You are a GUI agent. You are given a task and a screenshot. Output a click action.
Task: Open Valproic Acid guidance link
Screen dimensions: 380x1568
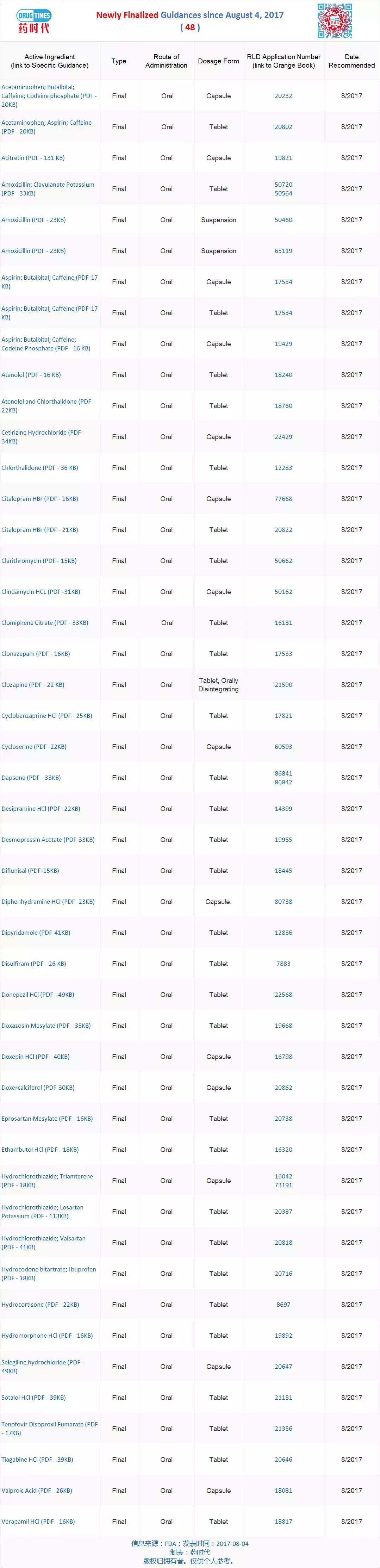coord(37,1491)
